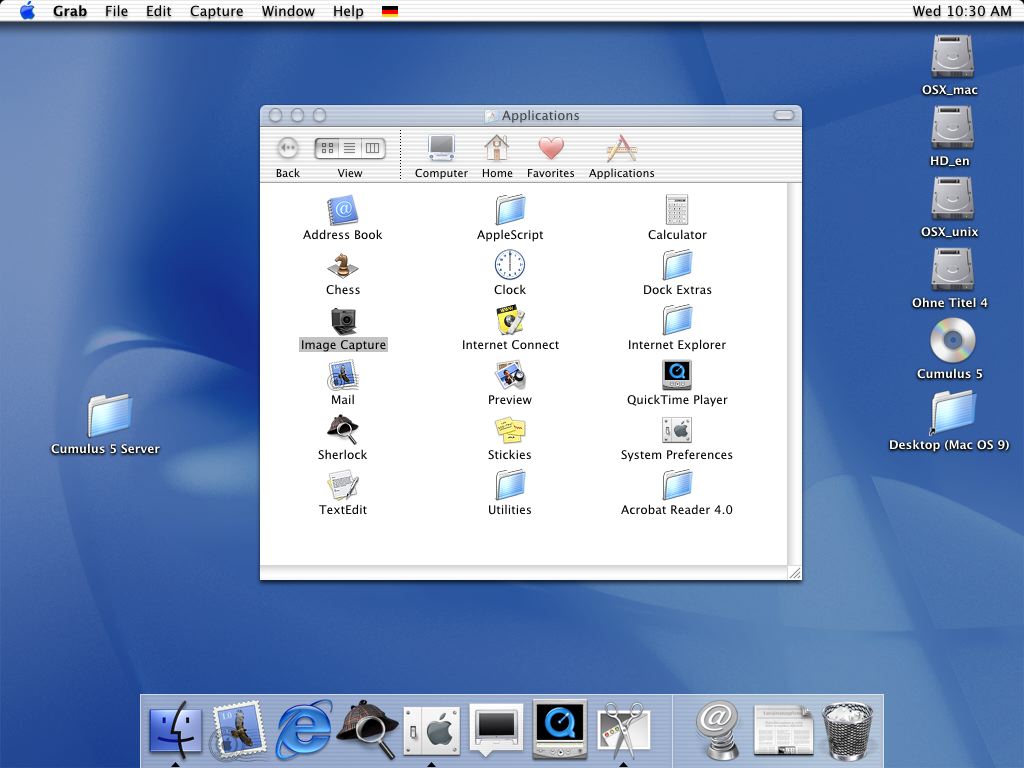Open the File menu
Screen dimensions: 1024x768
(x=116, y=11)
